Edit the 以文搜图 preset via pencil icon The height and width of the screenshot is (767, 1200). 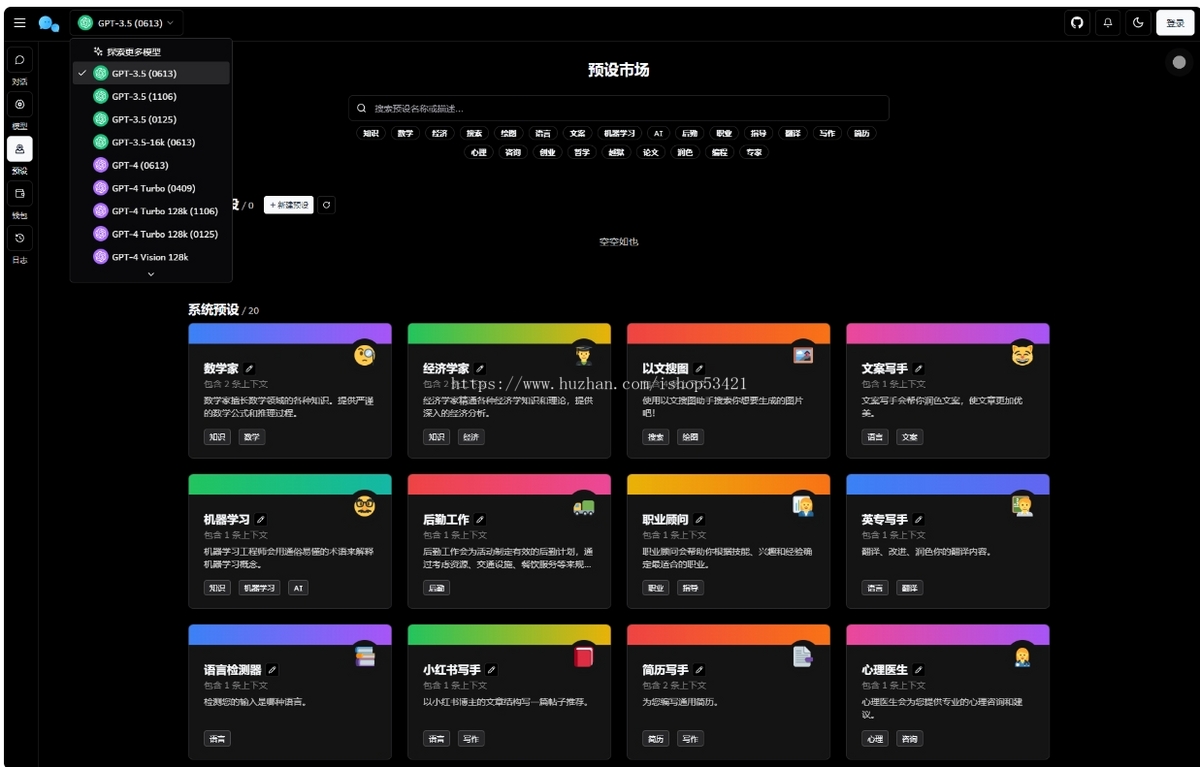[699, 369]
